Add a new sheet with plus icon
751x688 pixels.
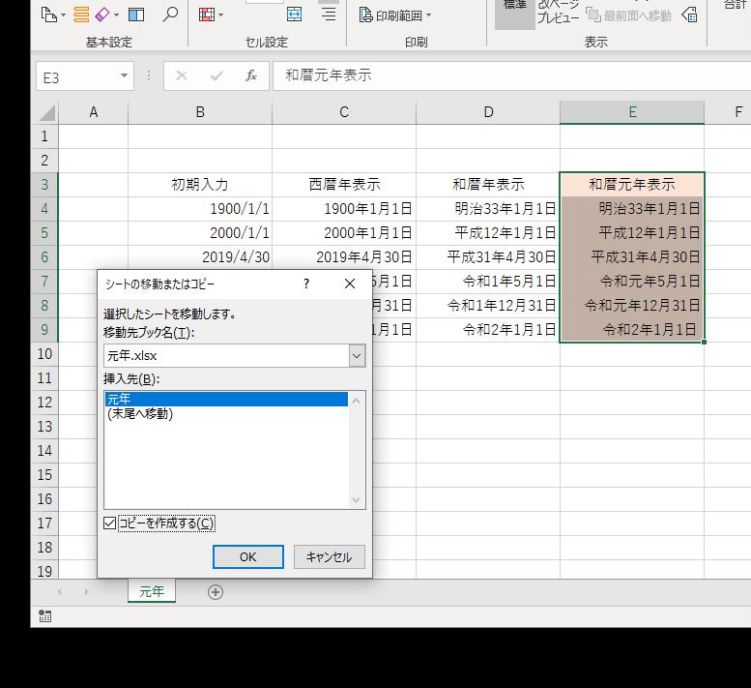click(216, 592)
